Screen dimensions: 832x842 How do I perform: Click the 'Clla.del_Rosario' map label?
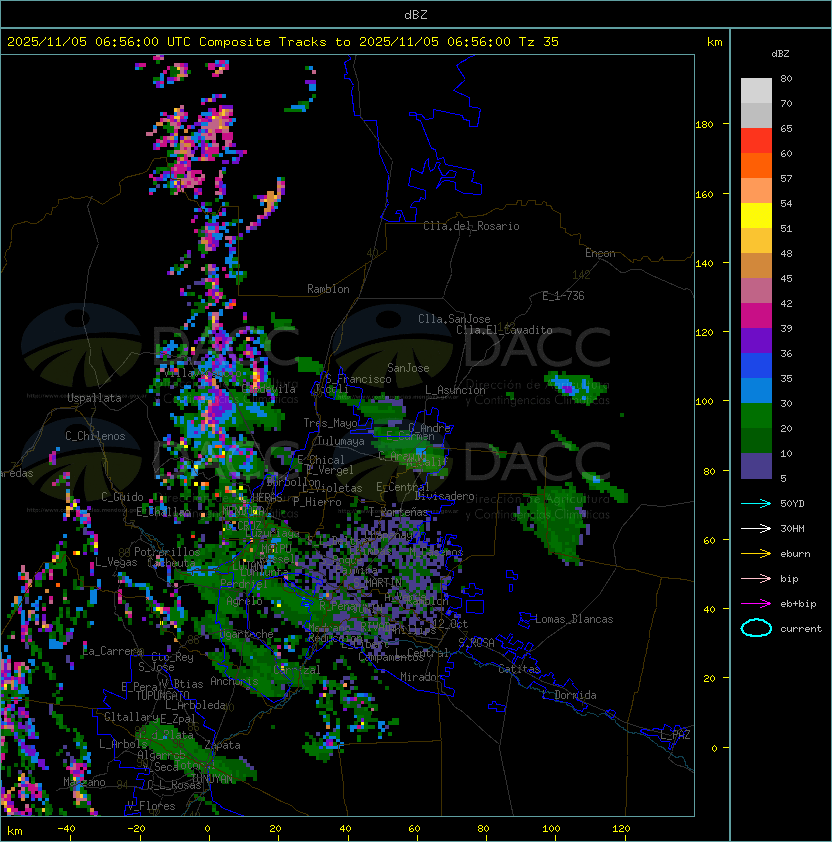[471, 226]
